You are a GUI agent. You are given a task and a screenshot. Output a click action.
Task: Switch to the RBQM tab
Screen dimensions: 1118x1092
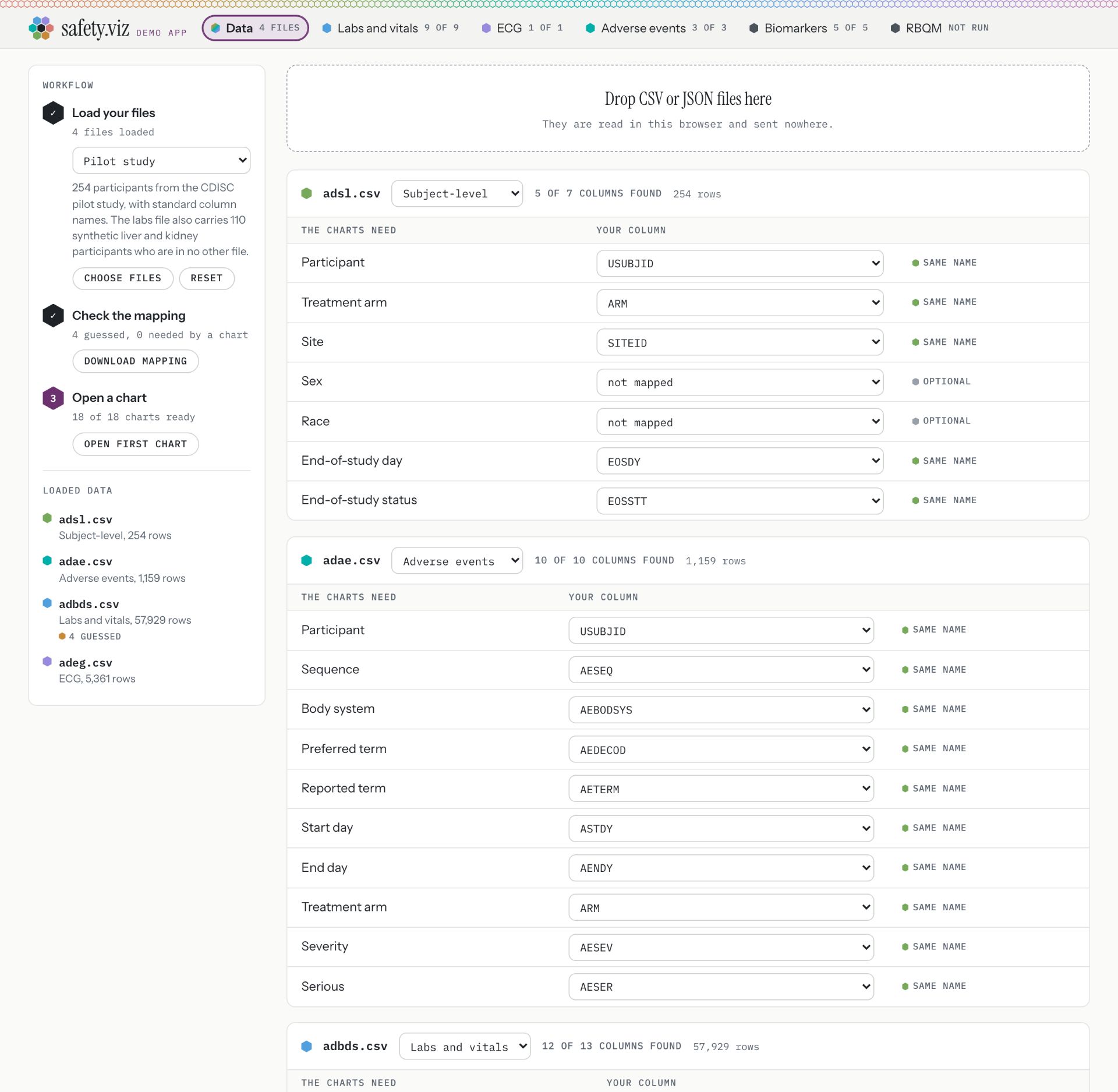point(939,28)
